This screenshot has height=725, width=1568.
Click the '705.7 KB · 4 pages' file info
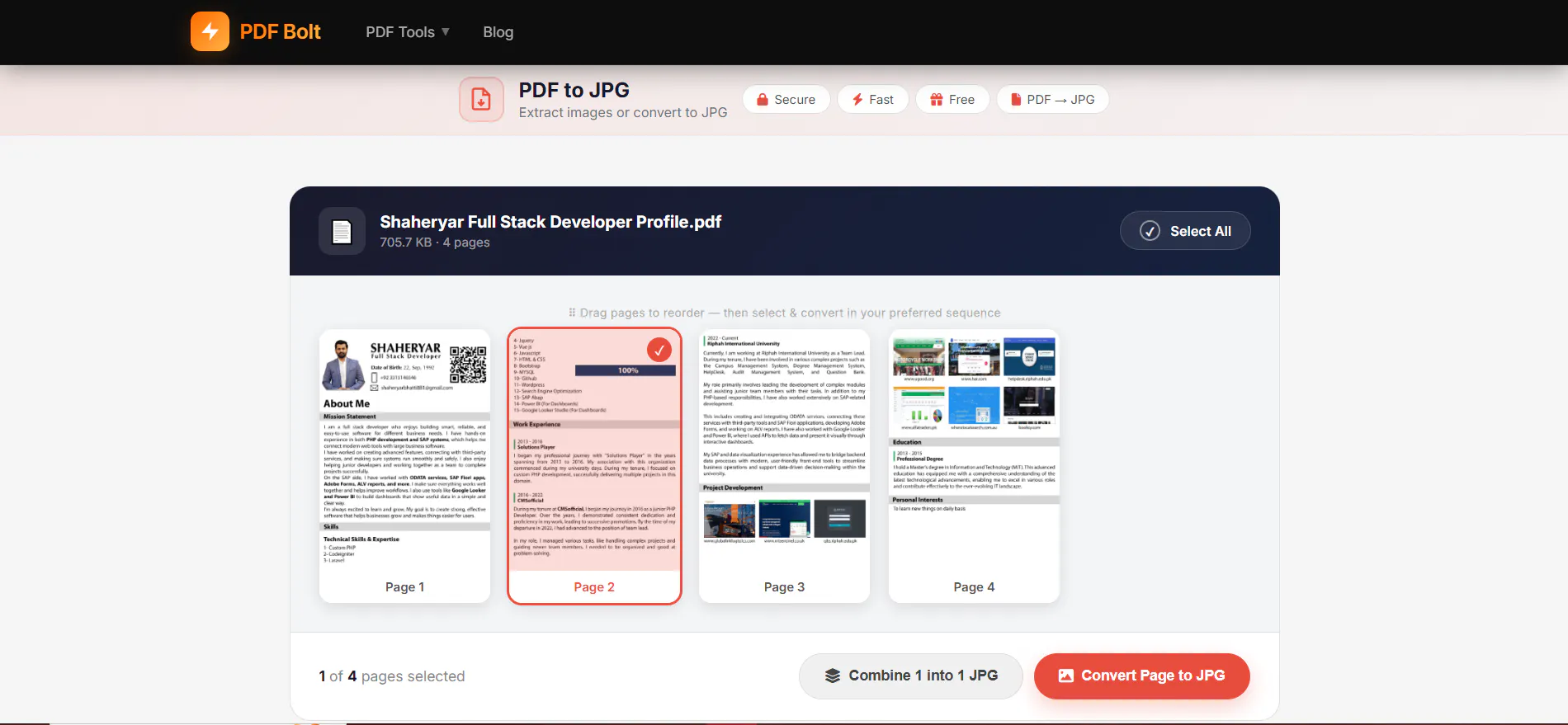435,242
